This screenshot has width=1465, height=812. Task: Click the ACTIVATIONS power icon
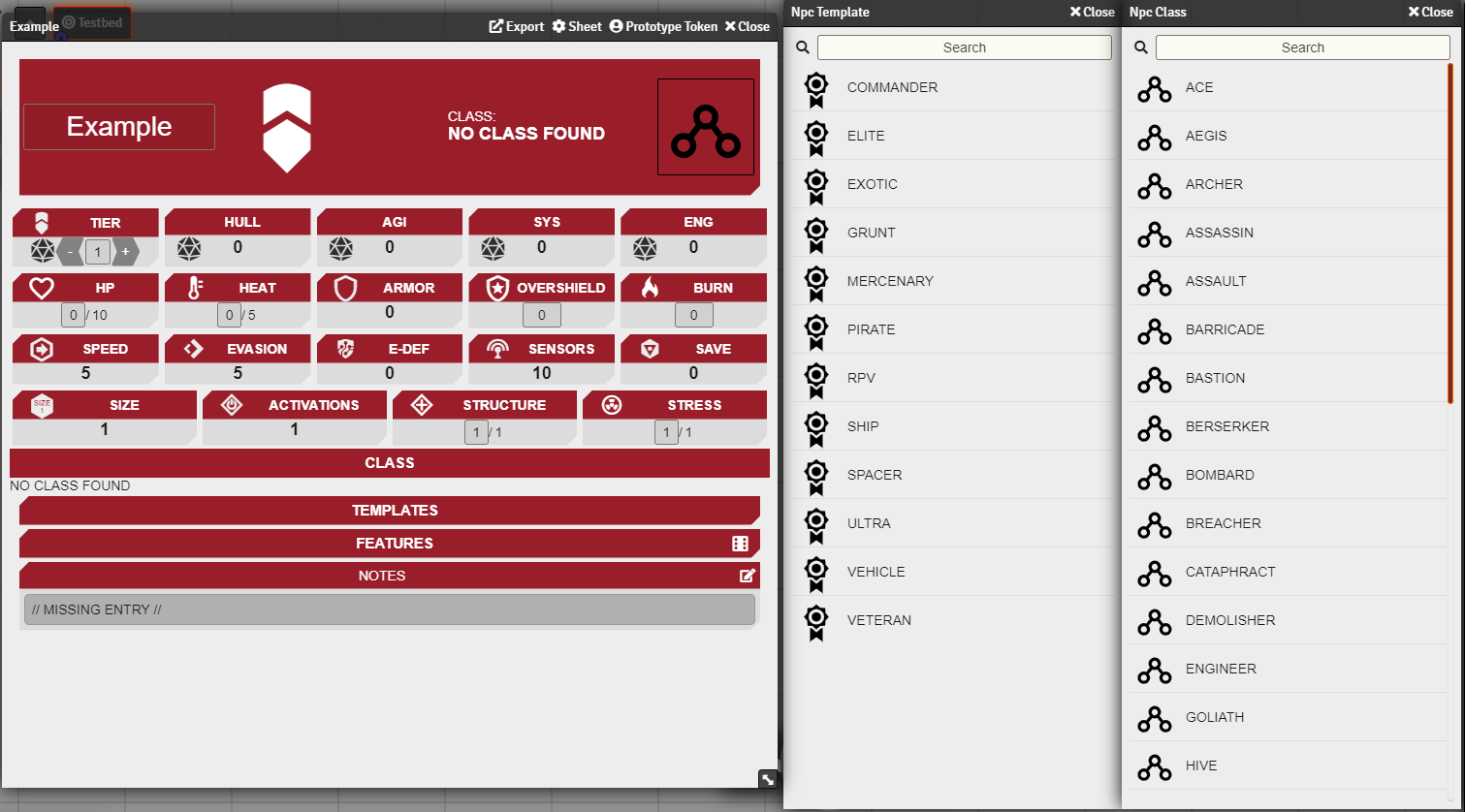pos(232,405)
